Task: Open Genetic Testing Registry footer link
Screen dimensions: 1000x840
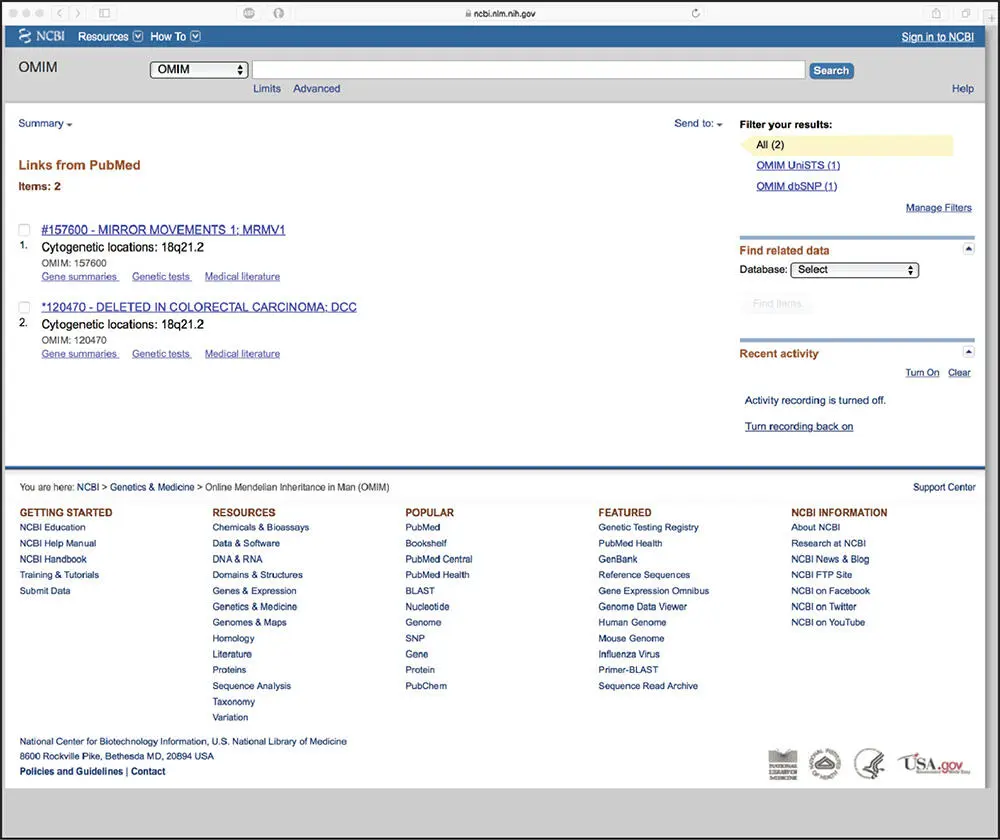Action: [648, 527]
